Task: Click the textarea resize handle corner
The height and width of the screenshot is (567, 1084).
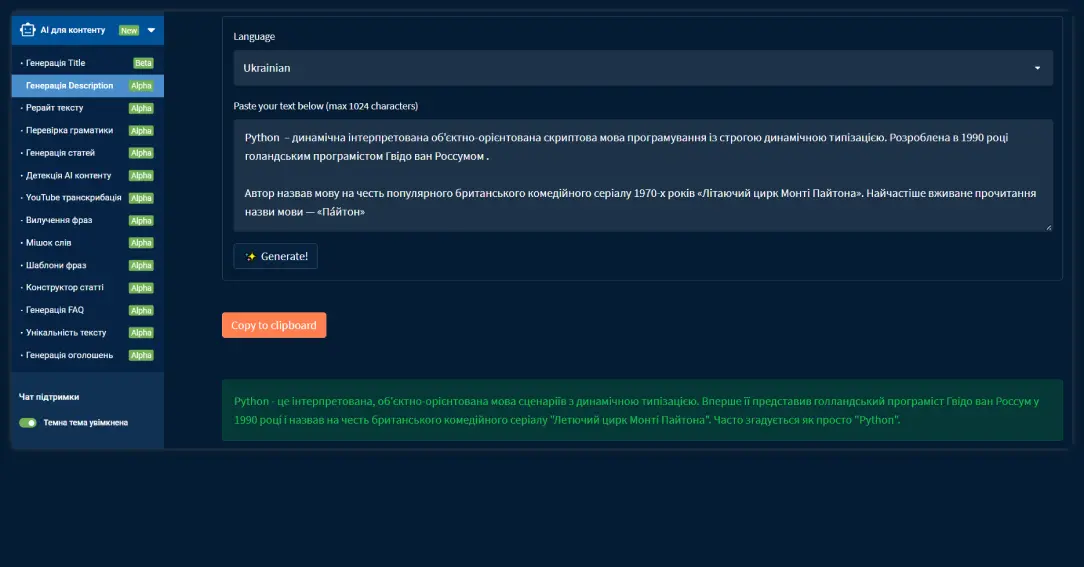Action: [x=1049, y=227]
